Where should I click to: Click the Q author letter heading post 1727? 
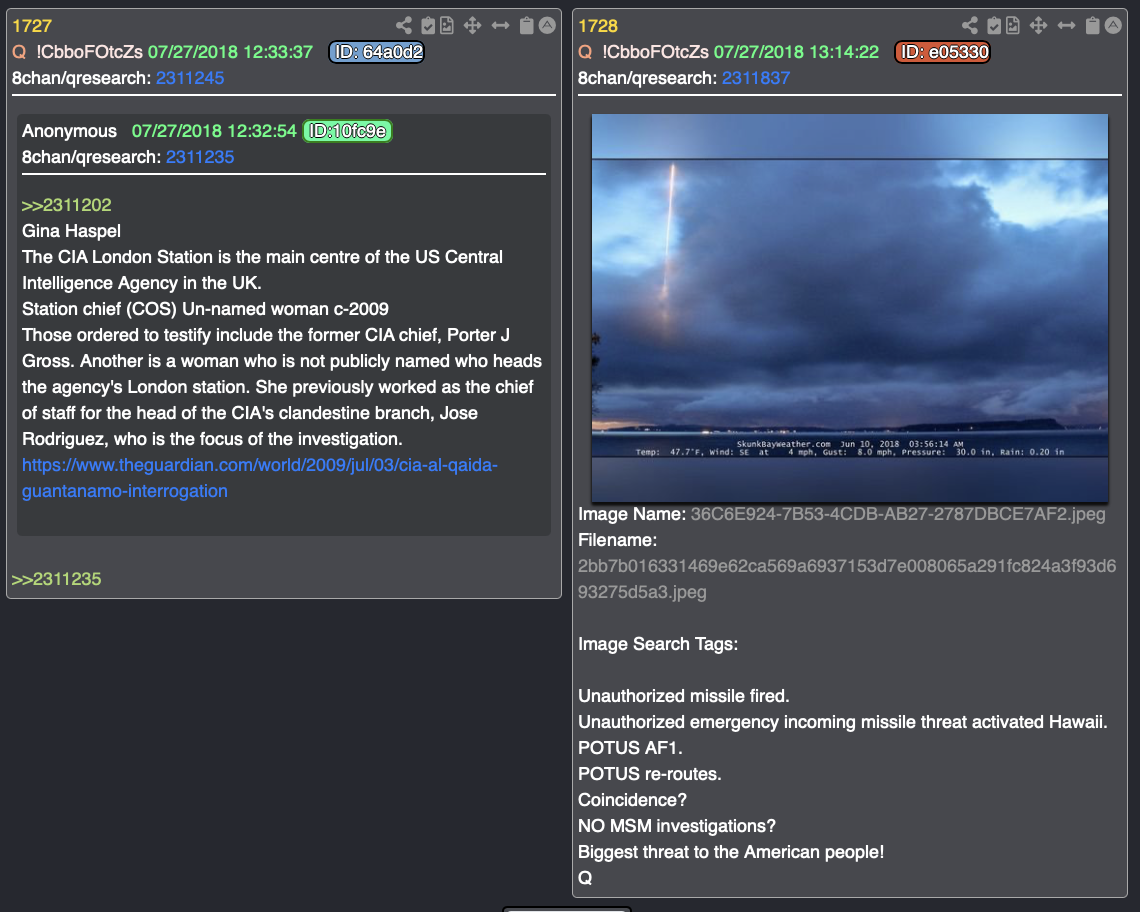20,52
